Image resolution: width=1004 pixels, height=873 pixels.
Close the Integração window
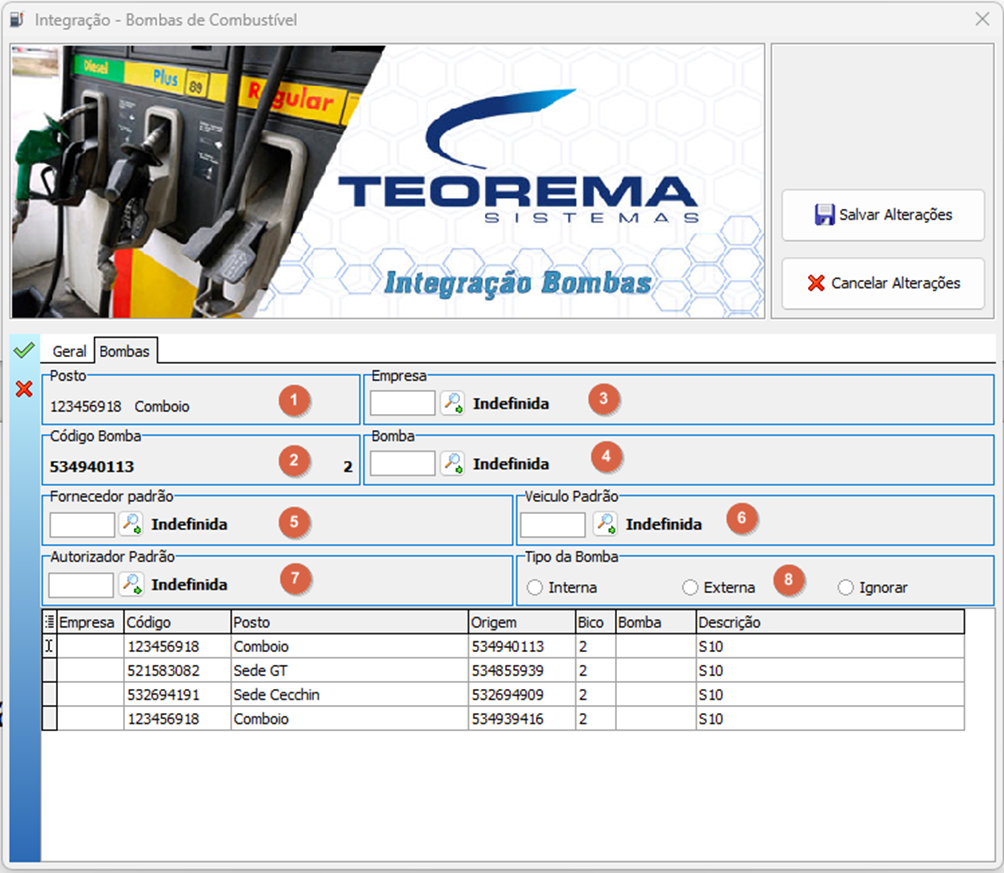982,19
